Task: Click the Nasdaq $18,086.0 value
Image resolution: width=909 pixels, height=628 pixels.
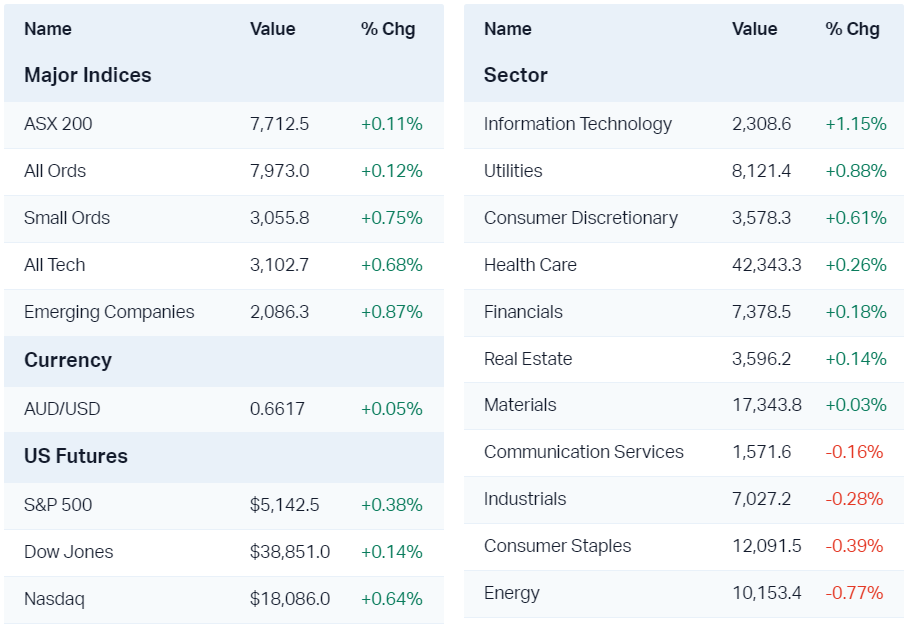Action: [290, 599]
